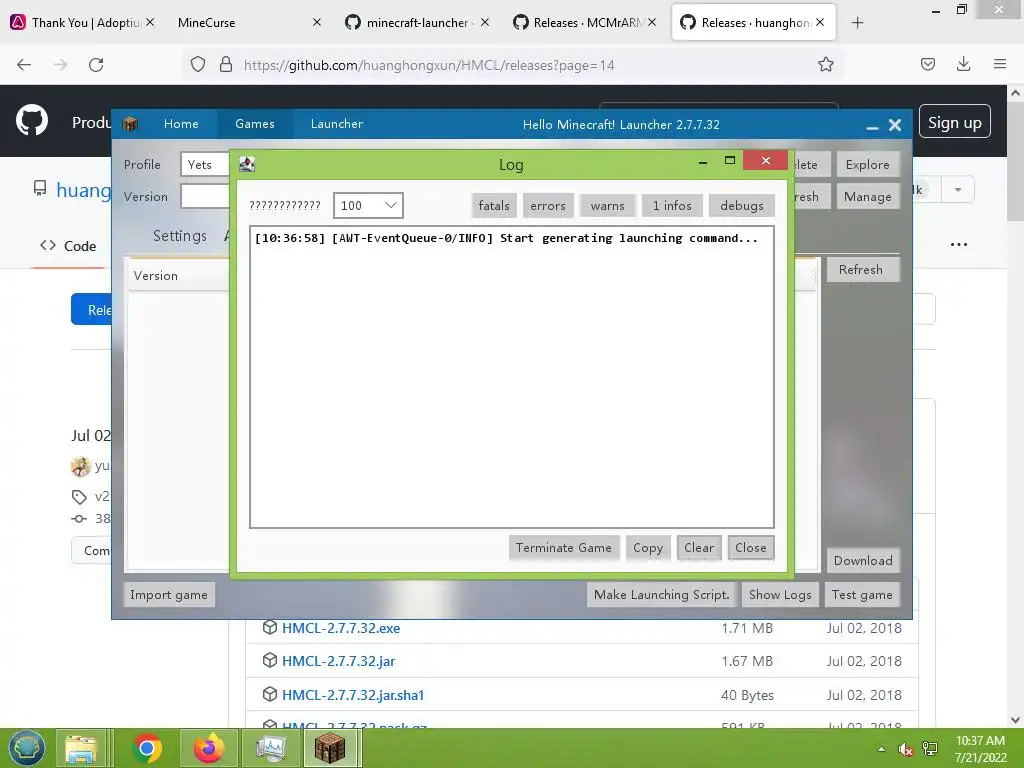Toggle the fatals log filter

[494, 206]
